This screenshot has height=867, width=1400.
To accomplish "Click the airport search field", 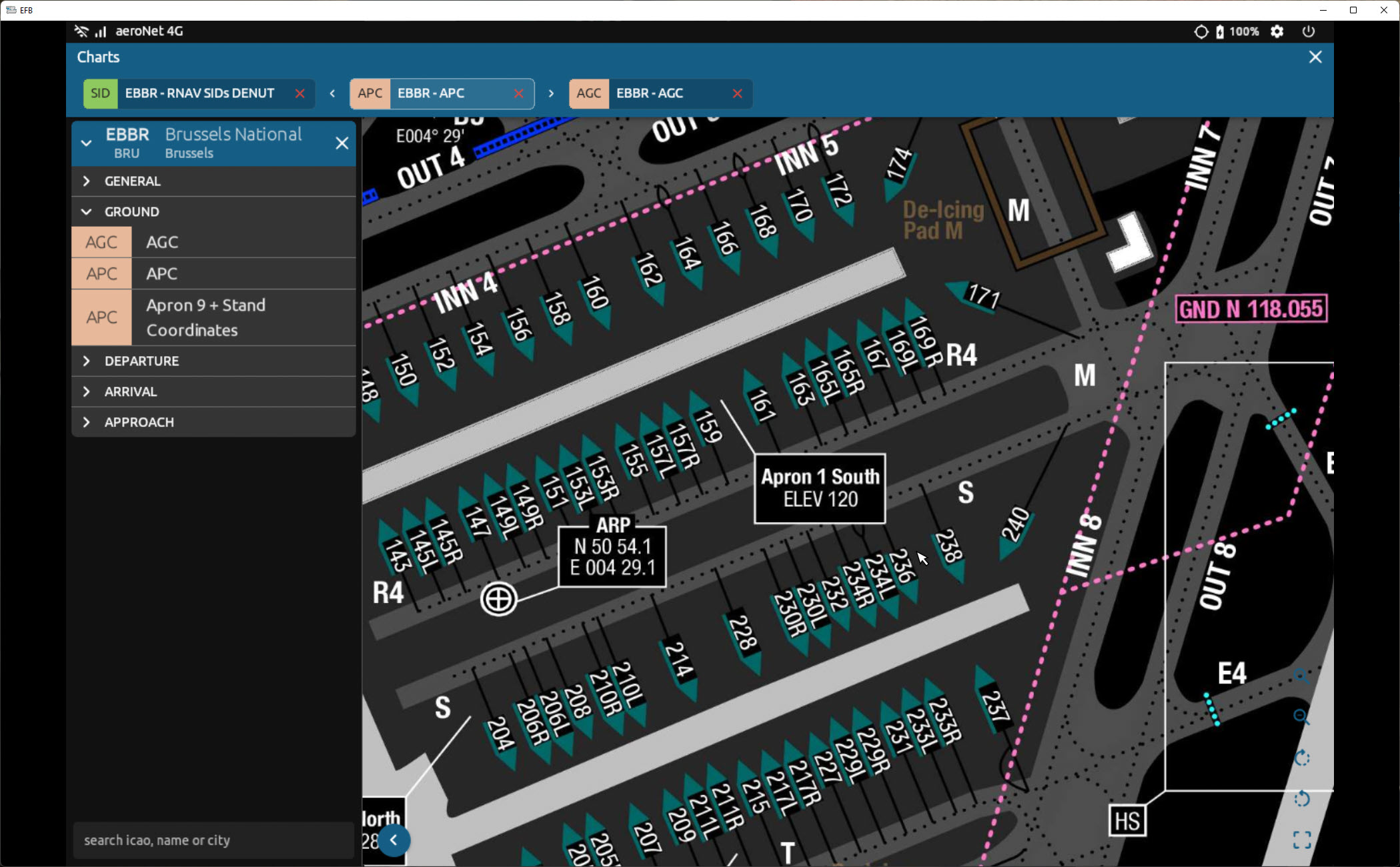I will click(x=212, y=840).
